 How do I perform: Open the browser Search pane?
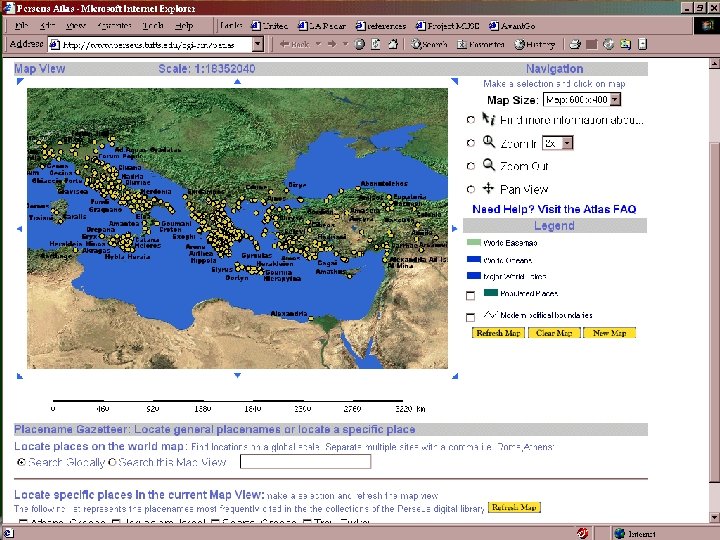(429, 44)
